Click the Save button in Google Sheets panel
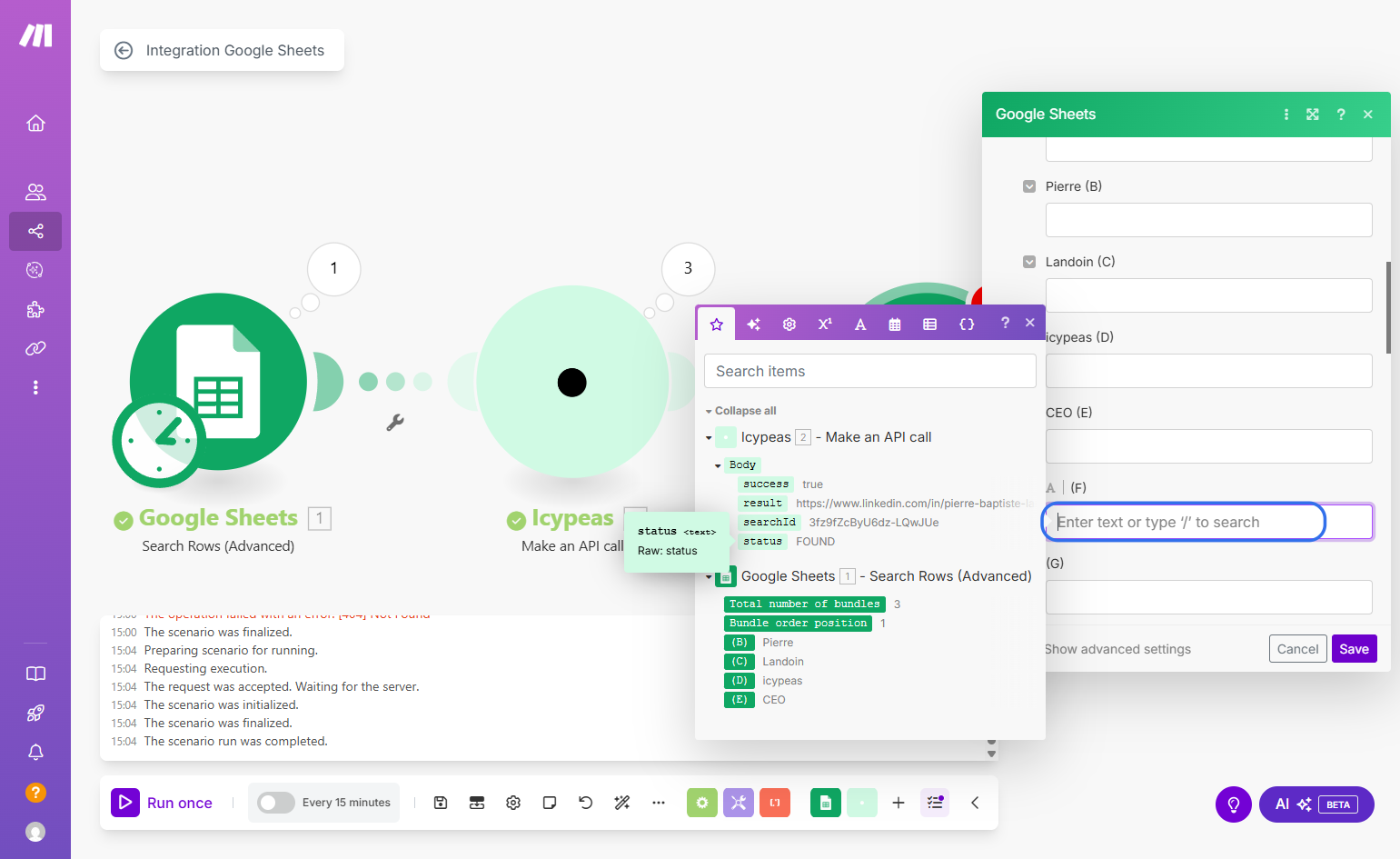This screenshot has height=859, width=1400. 1354,649
